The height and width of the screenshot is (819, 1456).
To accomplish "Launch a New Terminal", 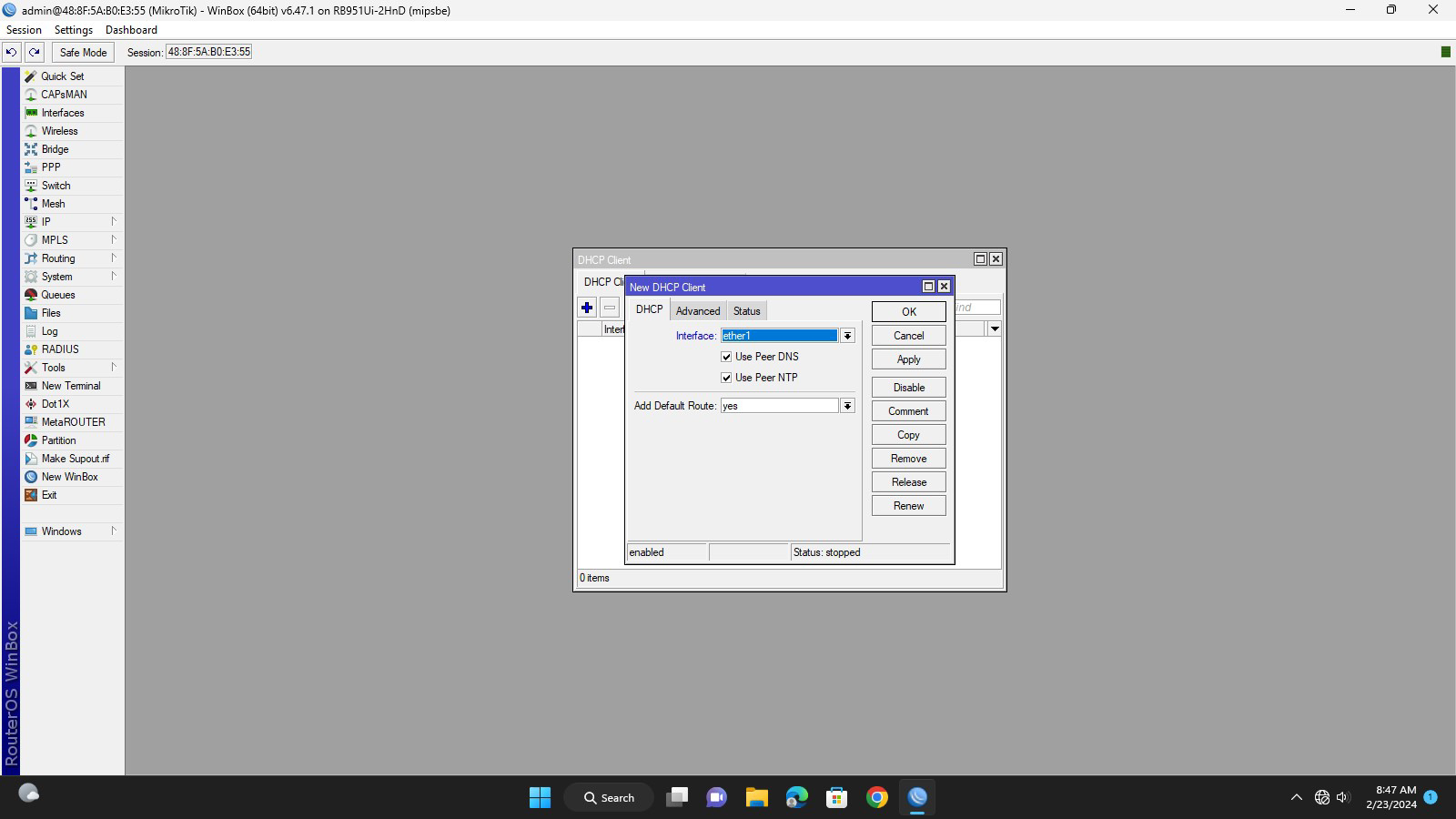I will tap(72, 386).
